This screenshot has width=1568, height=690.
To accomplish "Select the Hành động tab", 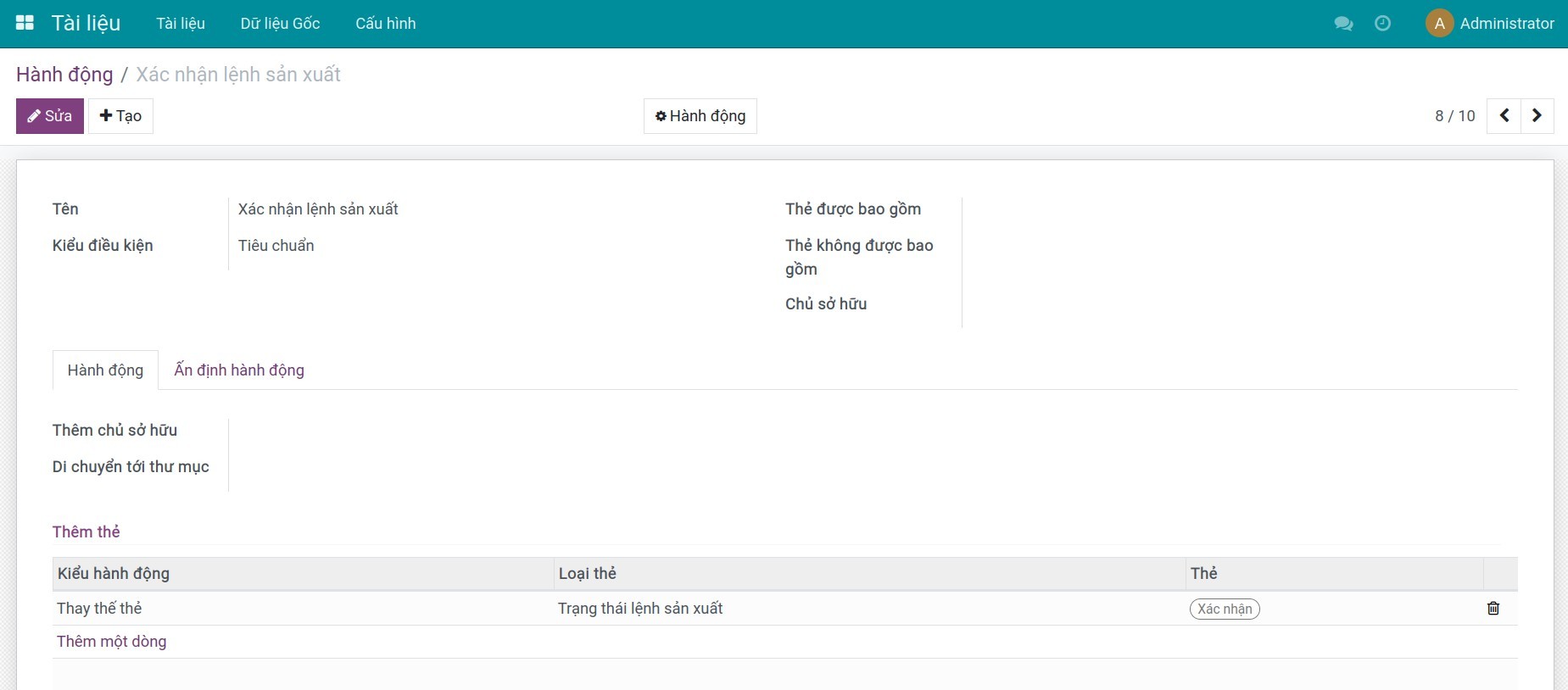I will (x=105, y=370).
